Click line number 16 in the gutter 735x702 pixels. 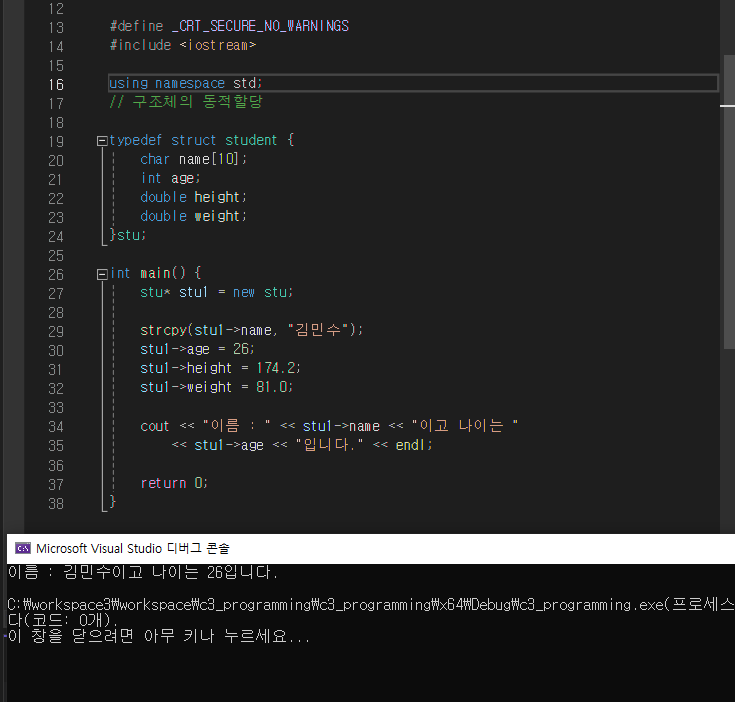click(x=56, y=84)
